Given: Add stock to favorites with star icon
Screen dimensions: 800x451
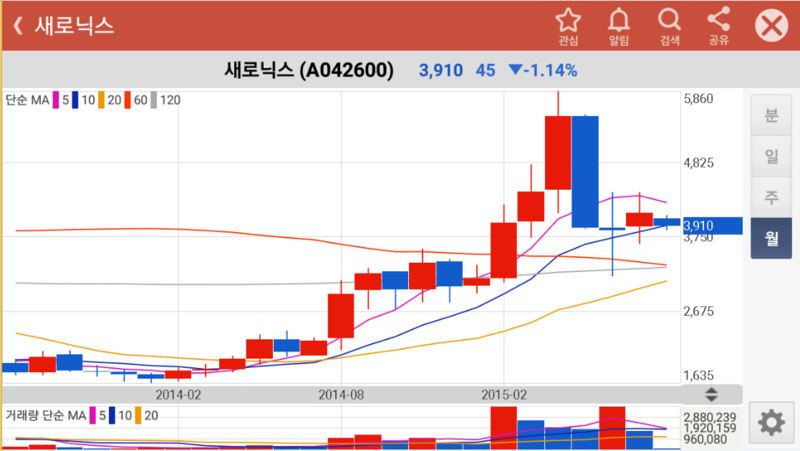Looking at the screenshot, I should (568, 25).
